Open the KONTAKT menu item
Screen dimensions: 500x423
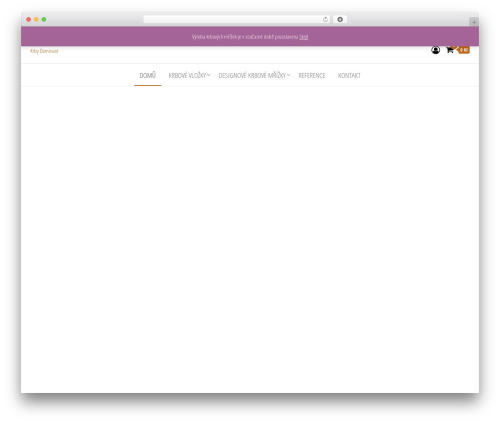[x=349, y=75]
